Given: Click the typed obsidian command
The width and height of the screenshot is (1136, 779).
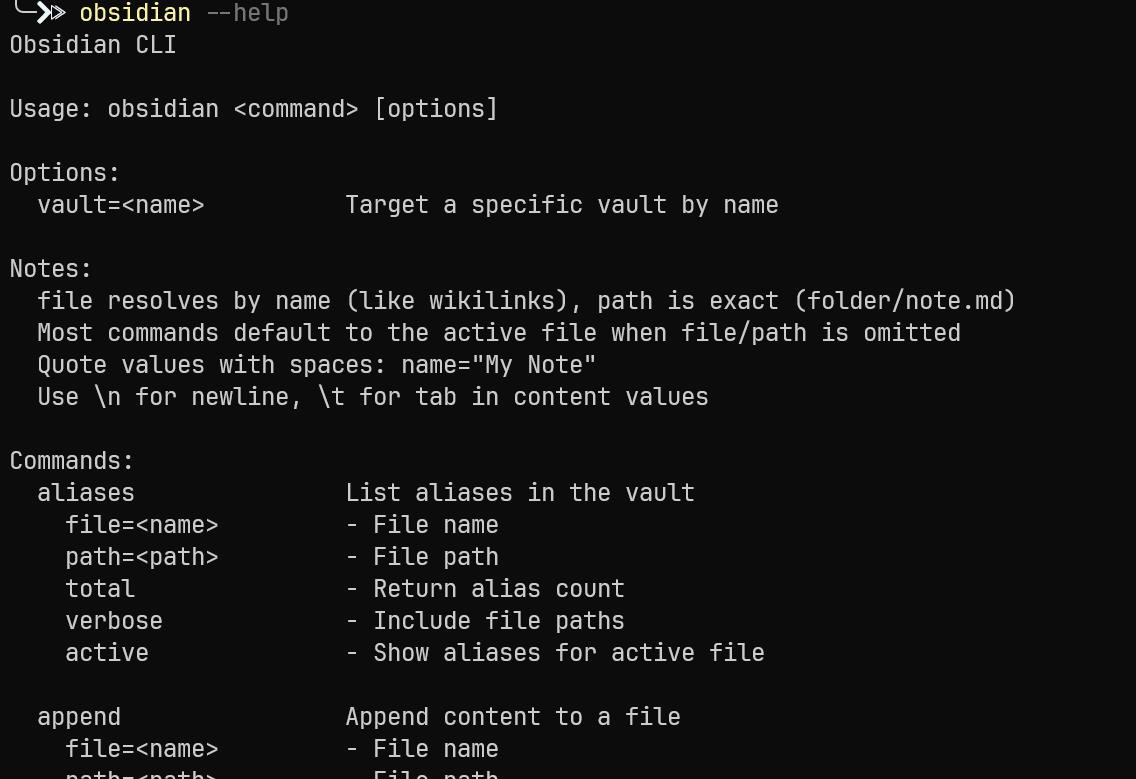Looking at the screenshot, I should pos(135,13).
